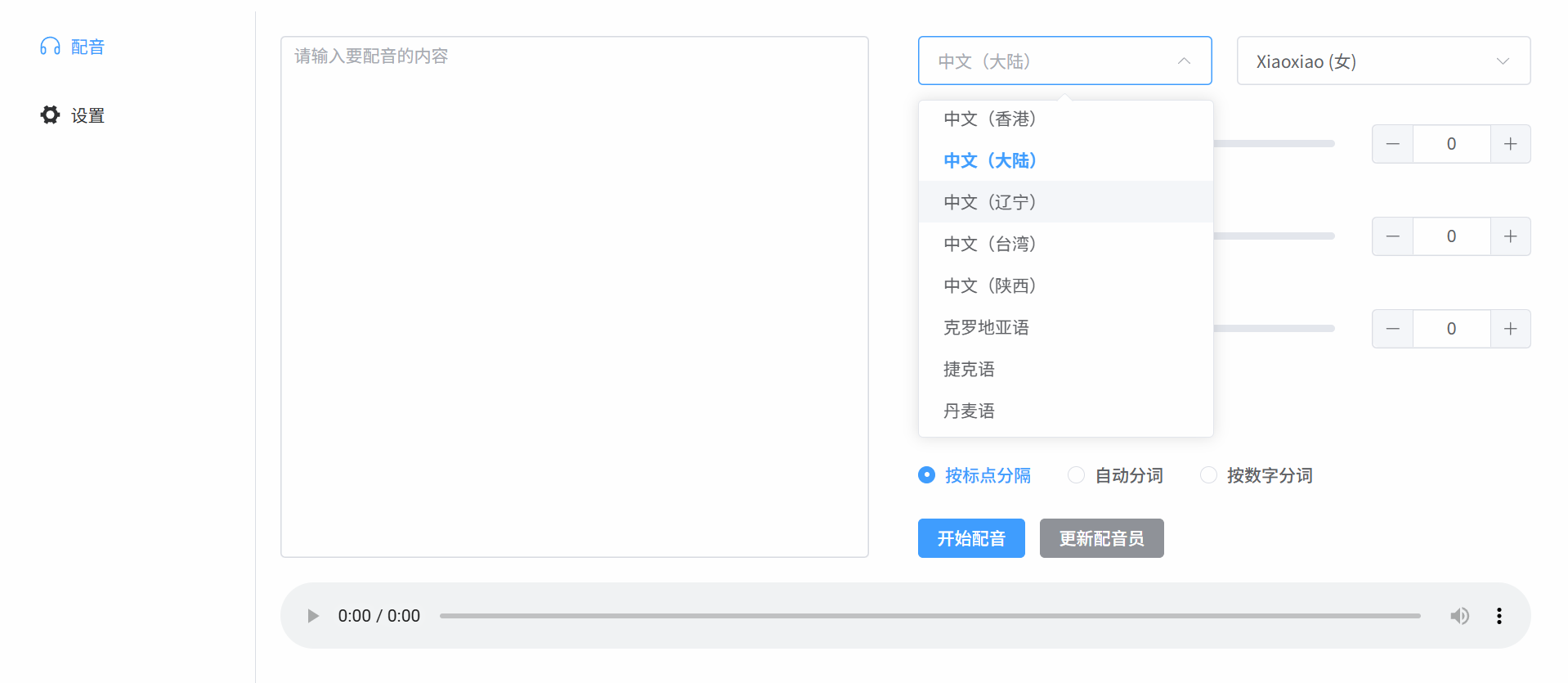This screenshot has height=683, width=1568.
Task: Open the audio player's three-dot menu
Action: tap(1499, 616)
